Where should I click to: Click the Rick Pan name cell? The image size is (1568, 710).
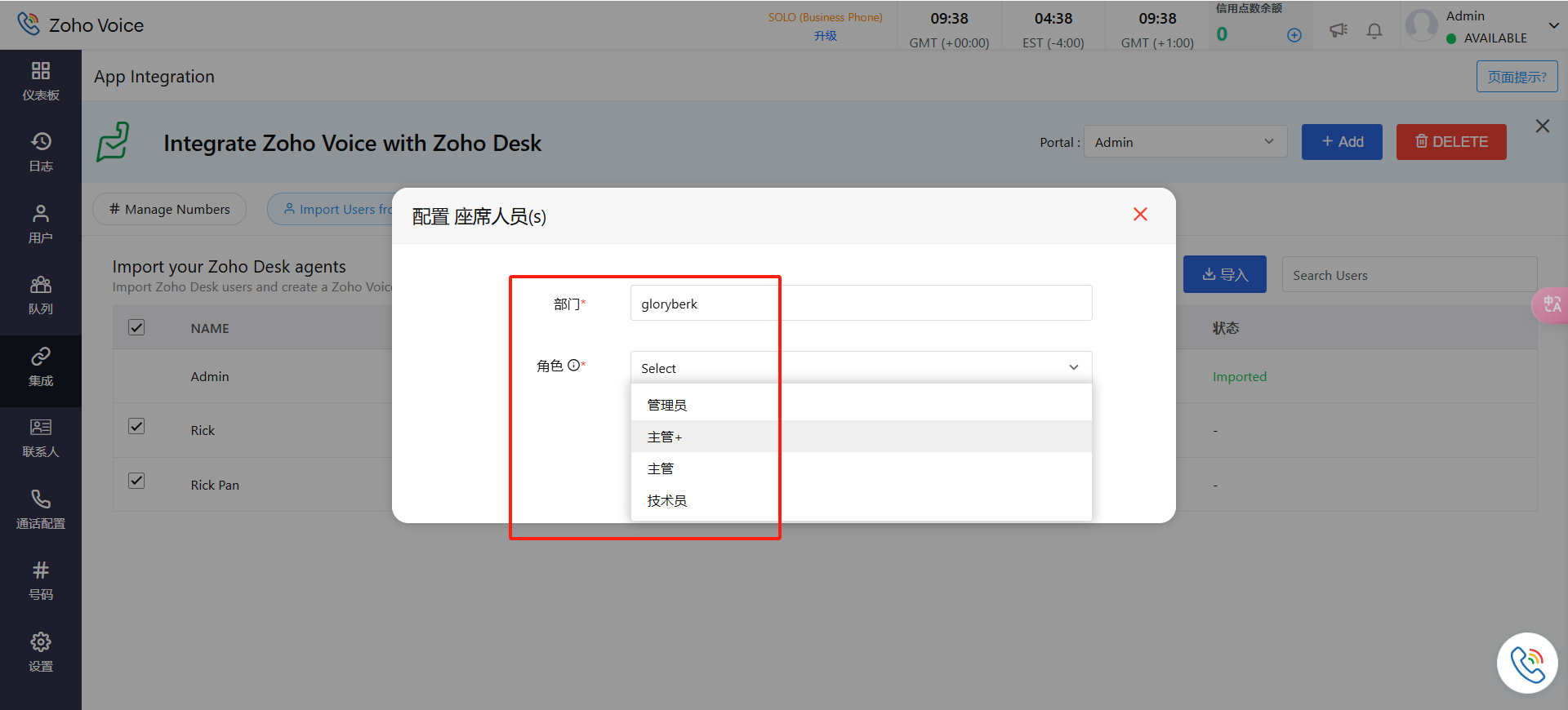(x=215, y=485)
